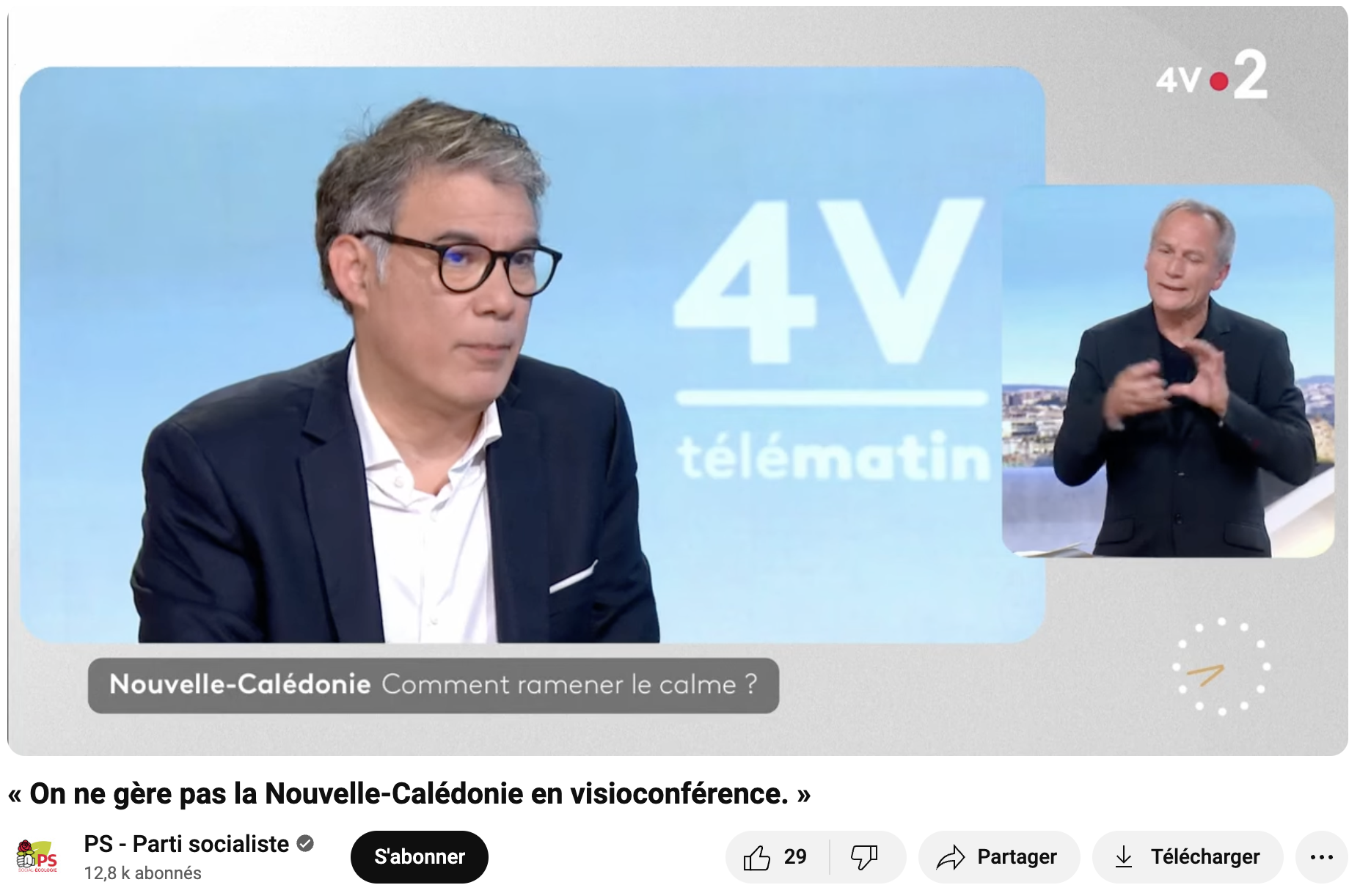The height and width of the screenshot is (896, 1360).
Task: Like the video with thumbs-up icon
Action: [756, 857]
